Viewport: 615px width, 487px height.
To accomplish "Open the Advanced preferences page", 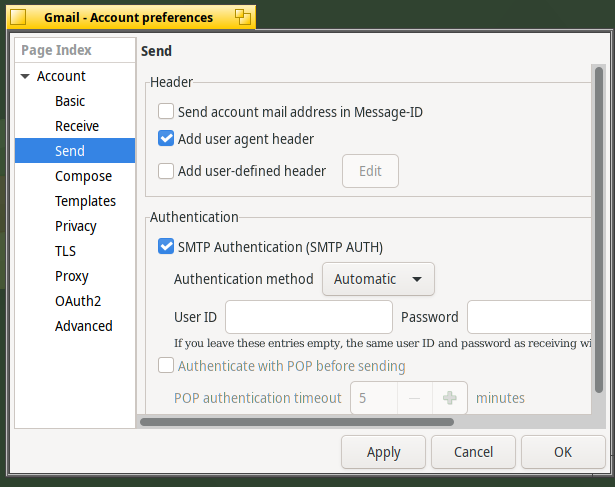I will pos(84,326).
